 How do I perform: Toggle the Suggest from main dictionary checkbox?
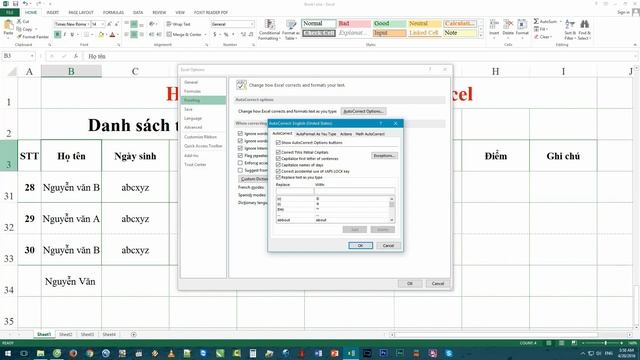(240, 170)
